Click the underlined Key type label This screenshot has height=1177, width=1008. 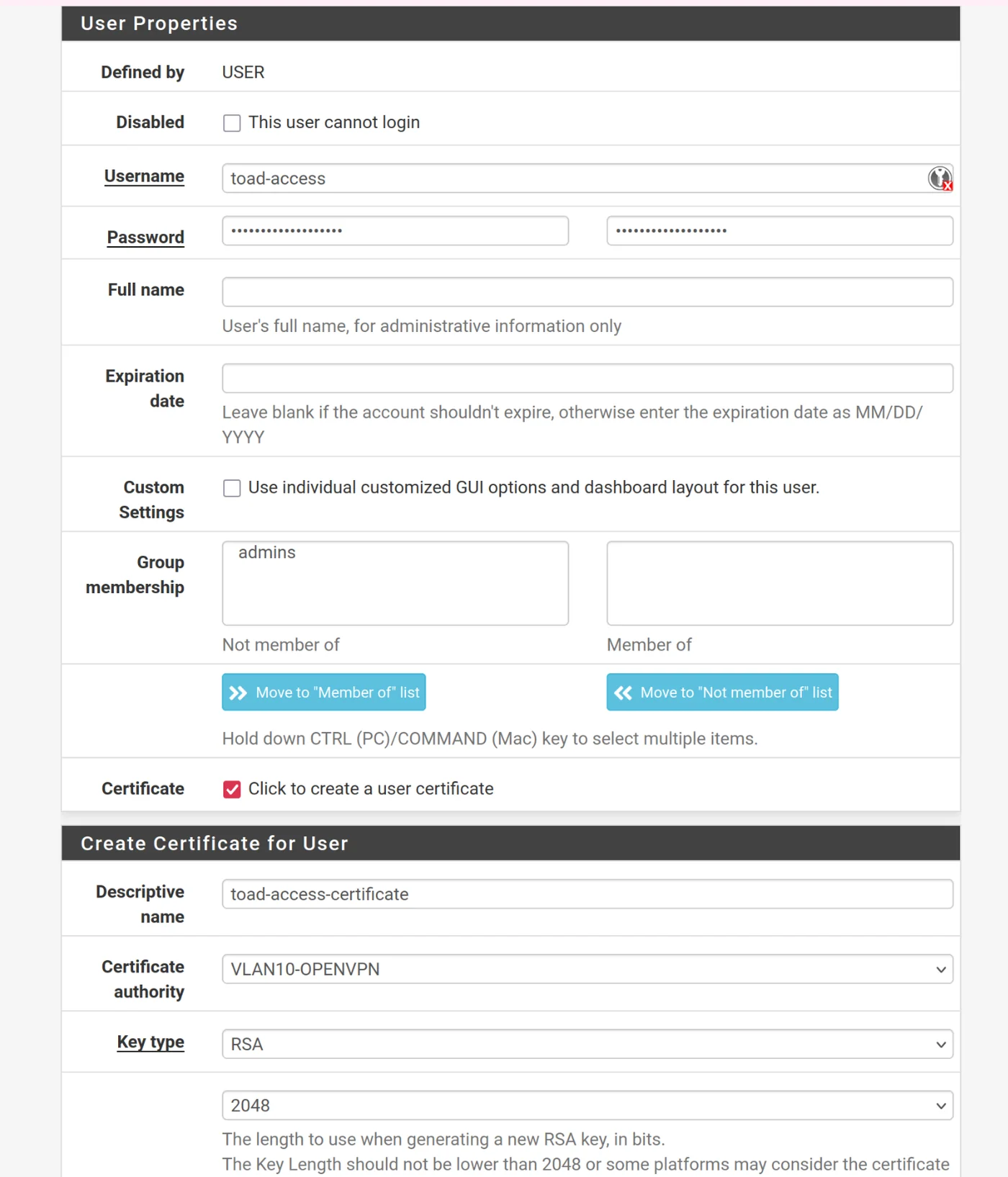150,1042
